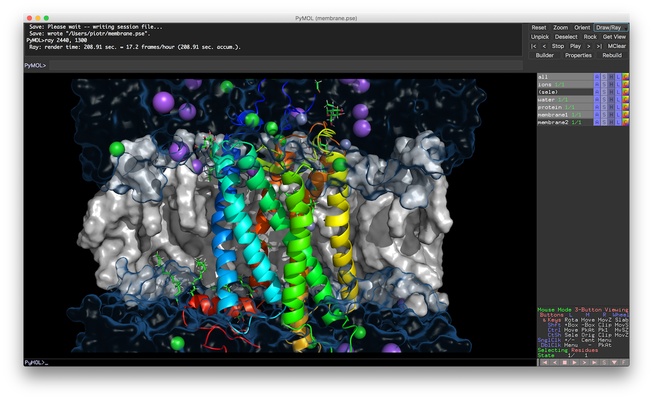This screenshot has width=653, height=400.
Task: Click the Get View button
Action: tap(614, 37)
